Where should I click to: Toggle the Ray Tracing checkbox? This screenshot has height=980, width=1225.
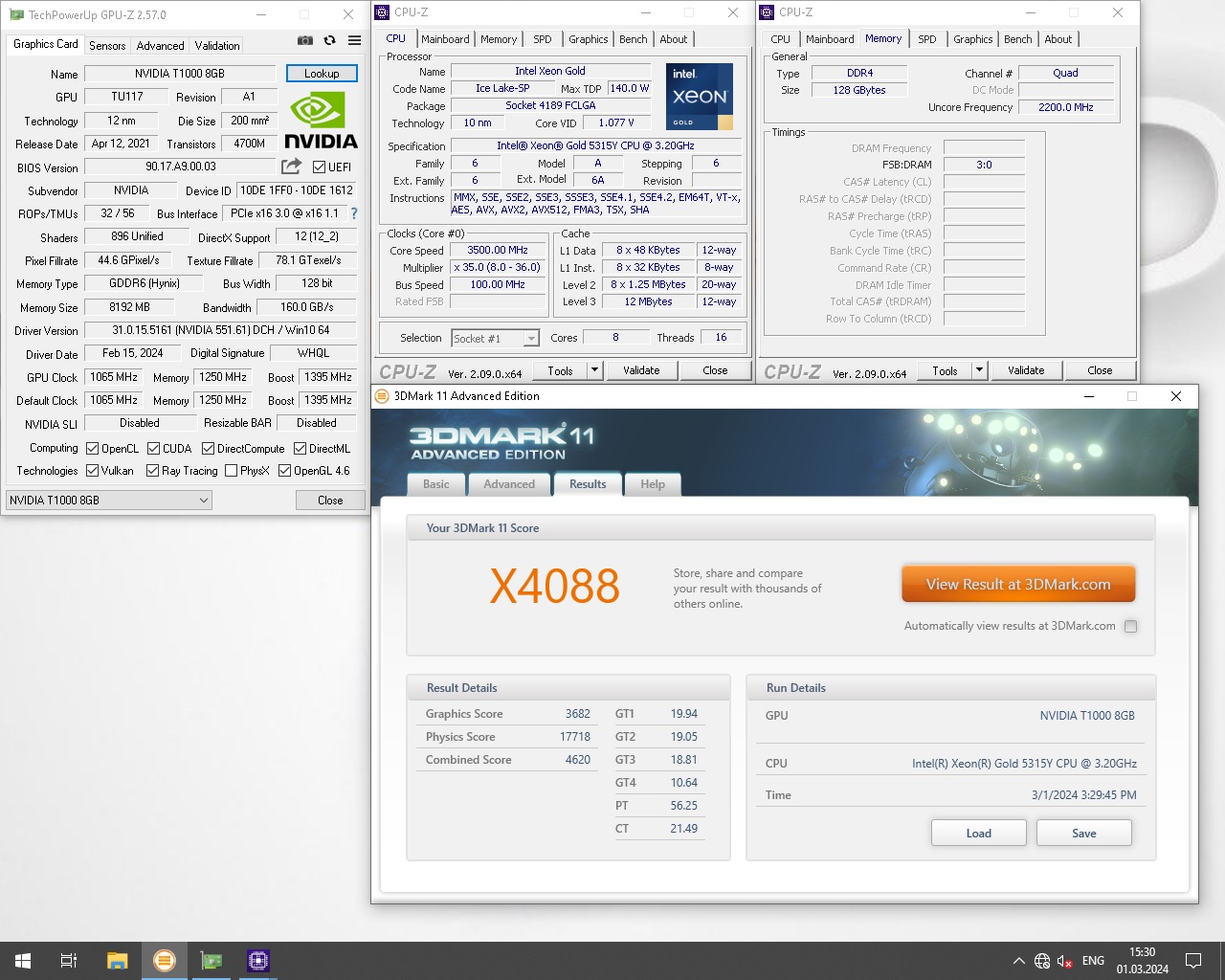[x=153, y=470]
